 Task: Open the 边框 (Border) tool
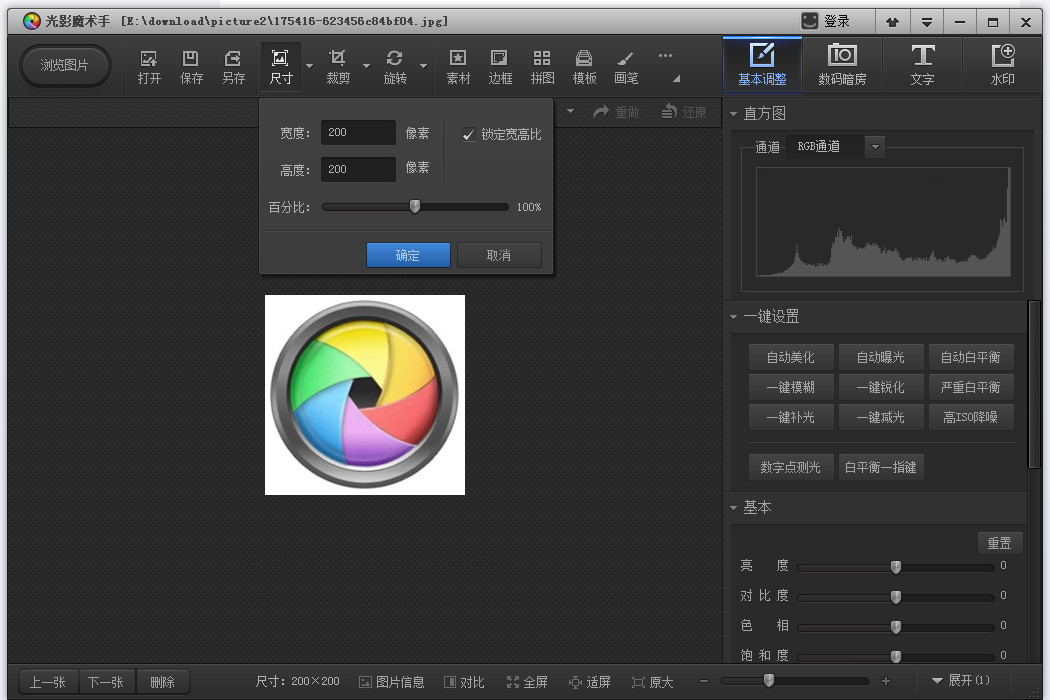click(x=500, y=67)
